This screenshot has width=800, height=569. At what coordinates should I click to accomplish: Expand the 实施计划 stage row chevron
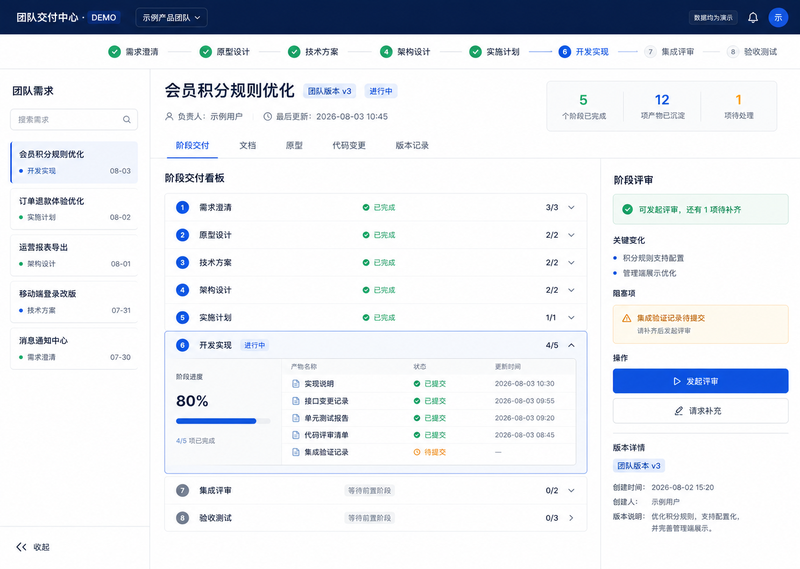(571, 317)
